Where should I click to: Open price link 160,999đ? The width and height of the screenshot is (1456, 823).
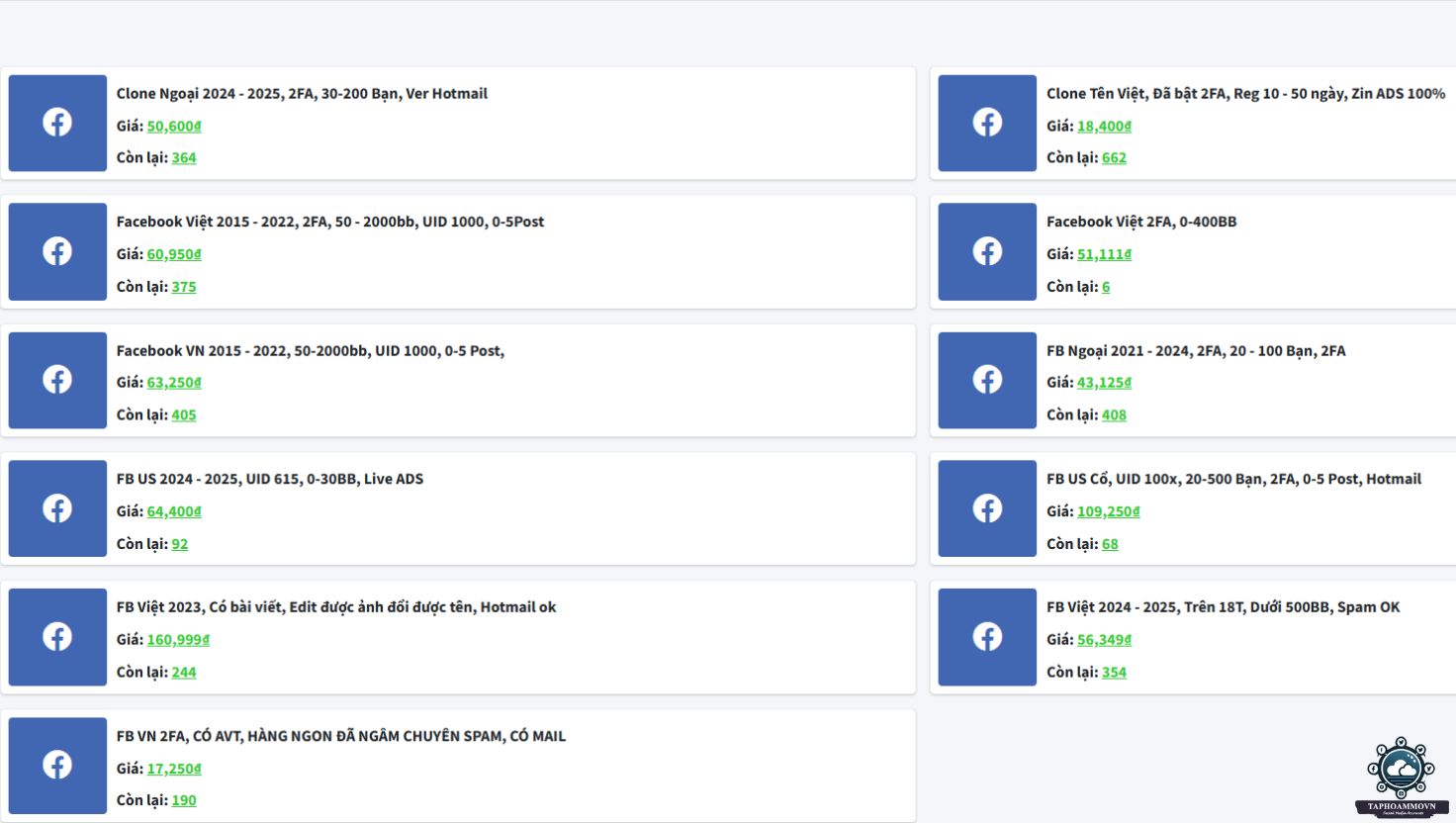(178, 640)
